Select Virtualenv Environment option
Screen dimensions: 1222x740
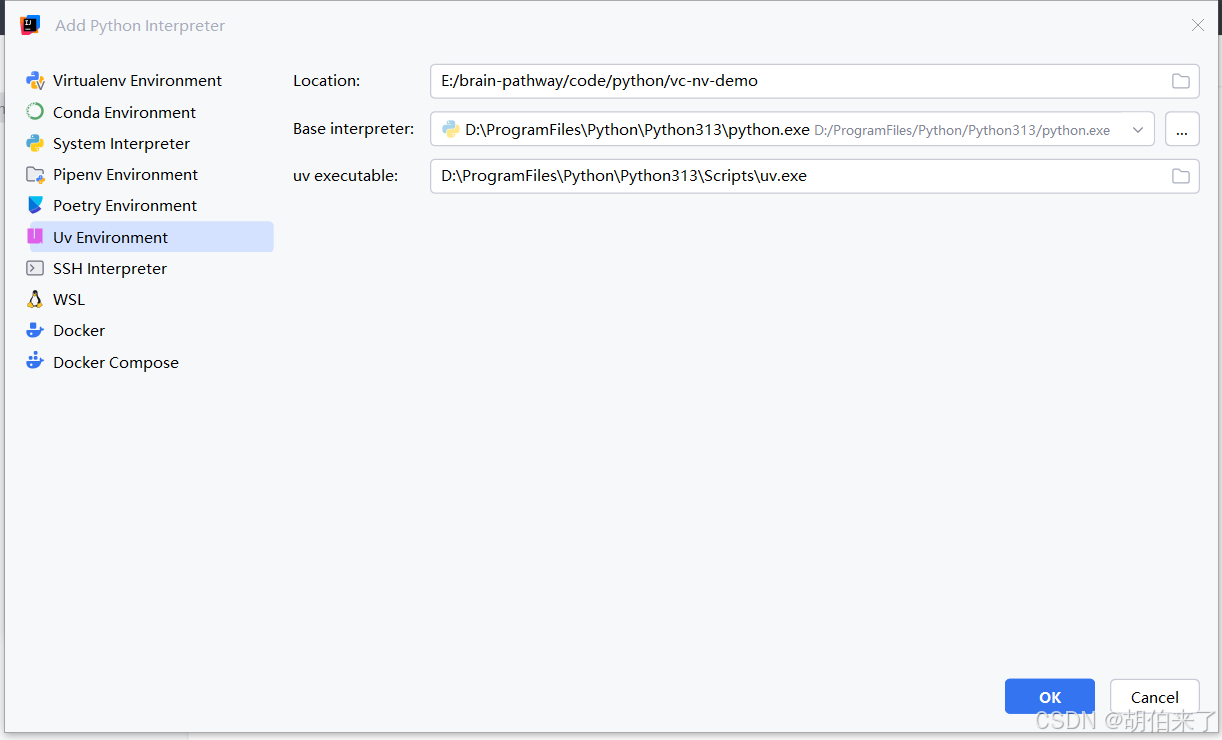[149, 81]
